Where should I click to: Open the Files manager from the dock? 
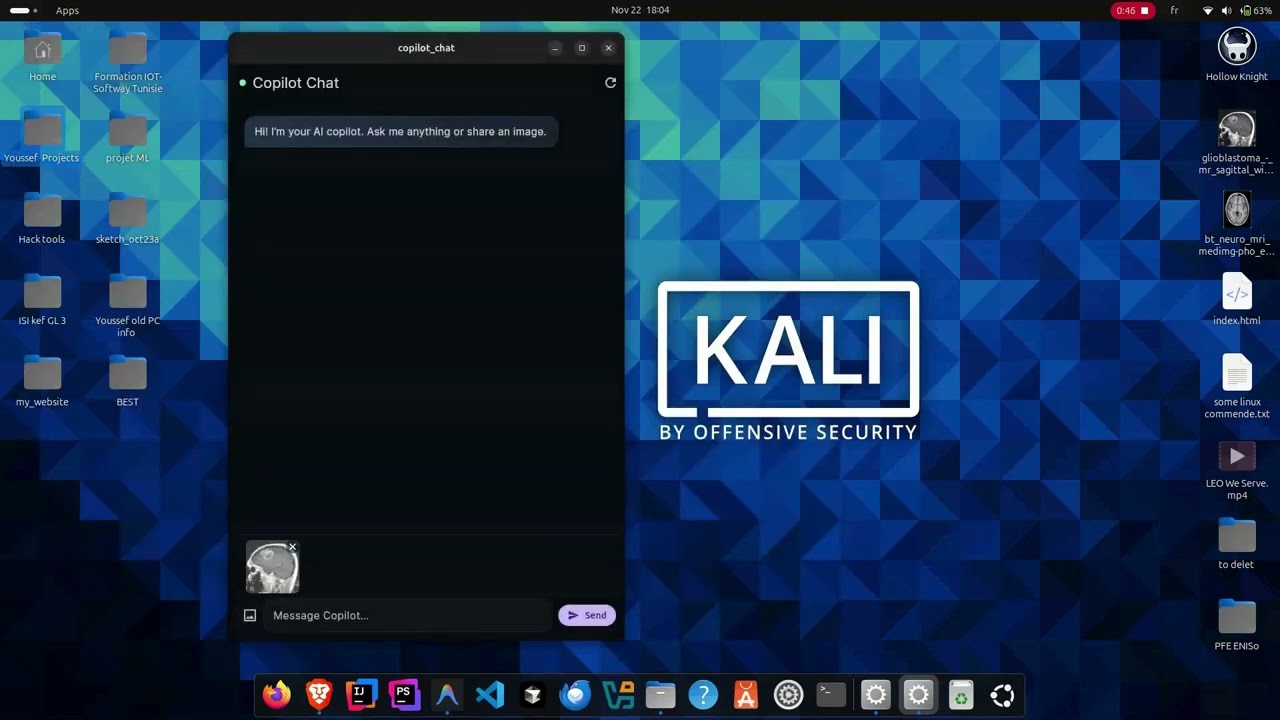660,695
